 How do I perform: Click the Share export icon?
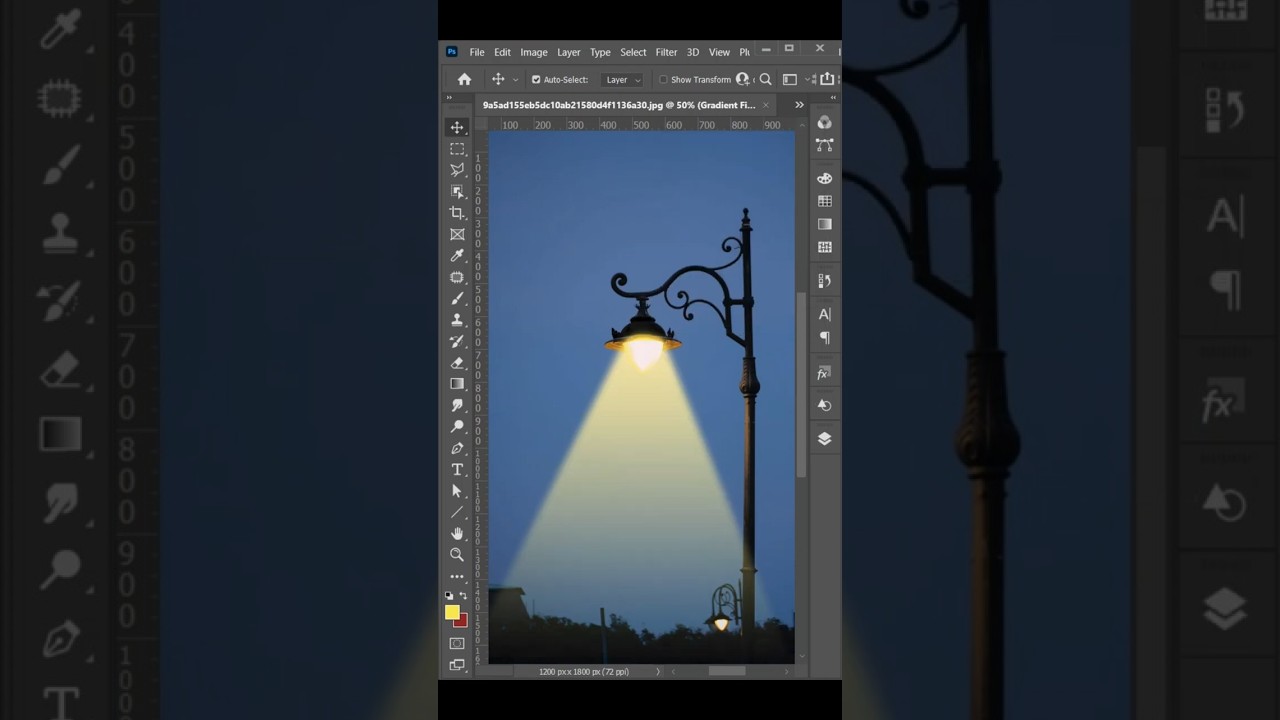(826, 79)
